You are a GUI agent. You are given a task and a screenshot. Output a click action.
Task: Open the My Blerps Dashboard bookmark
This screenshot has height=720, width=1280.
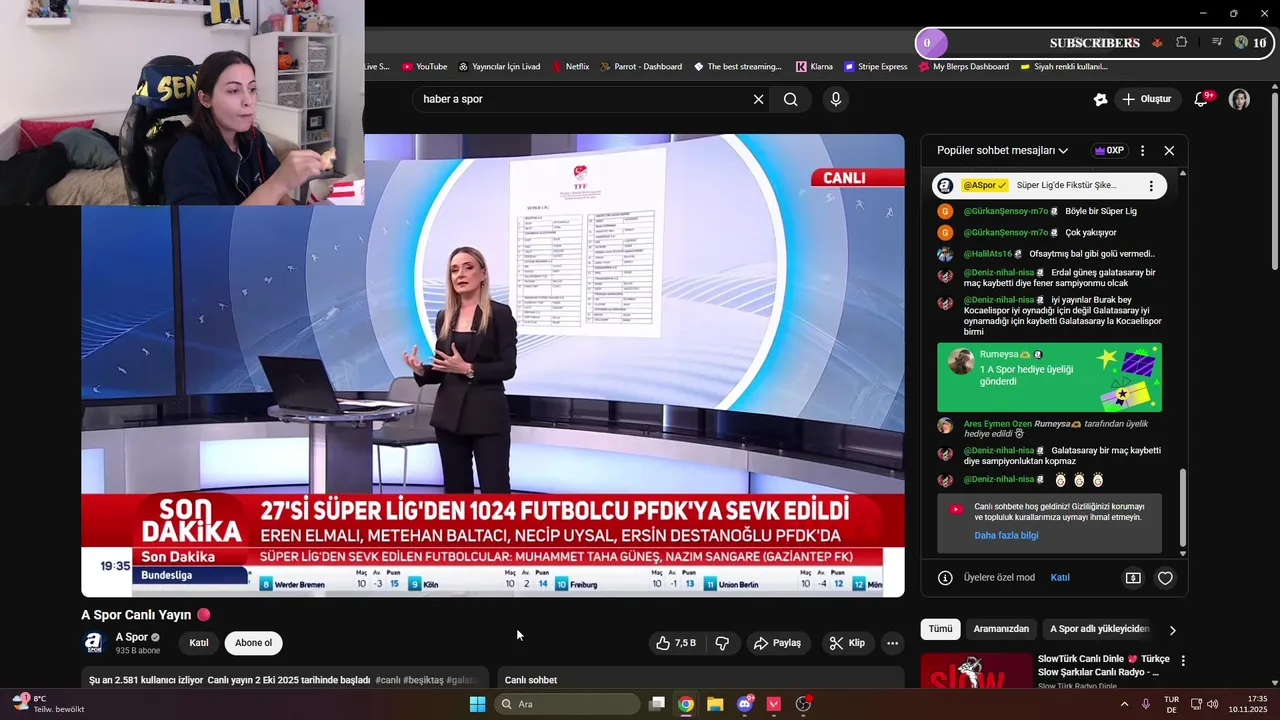[964, 67]
